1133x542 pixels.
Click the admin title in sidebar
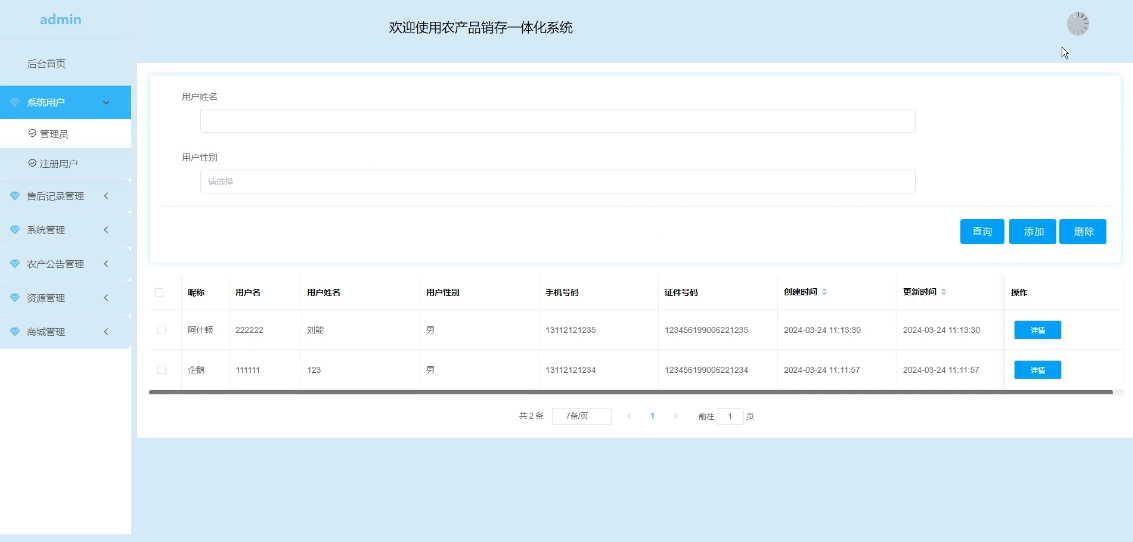(61, 20)
